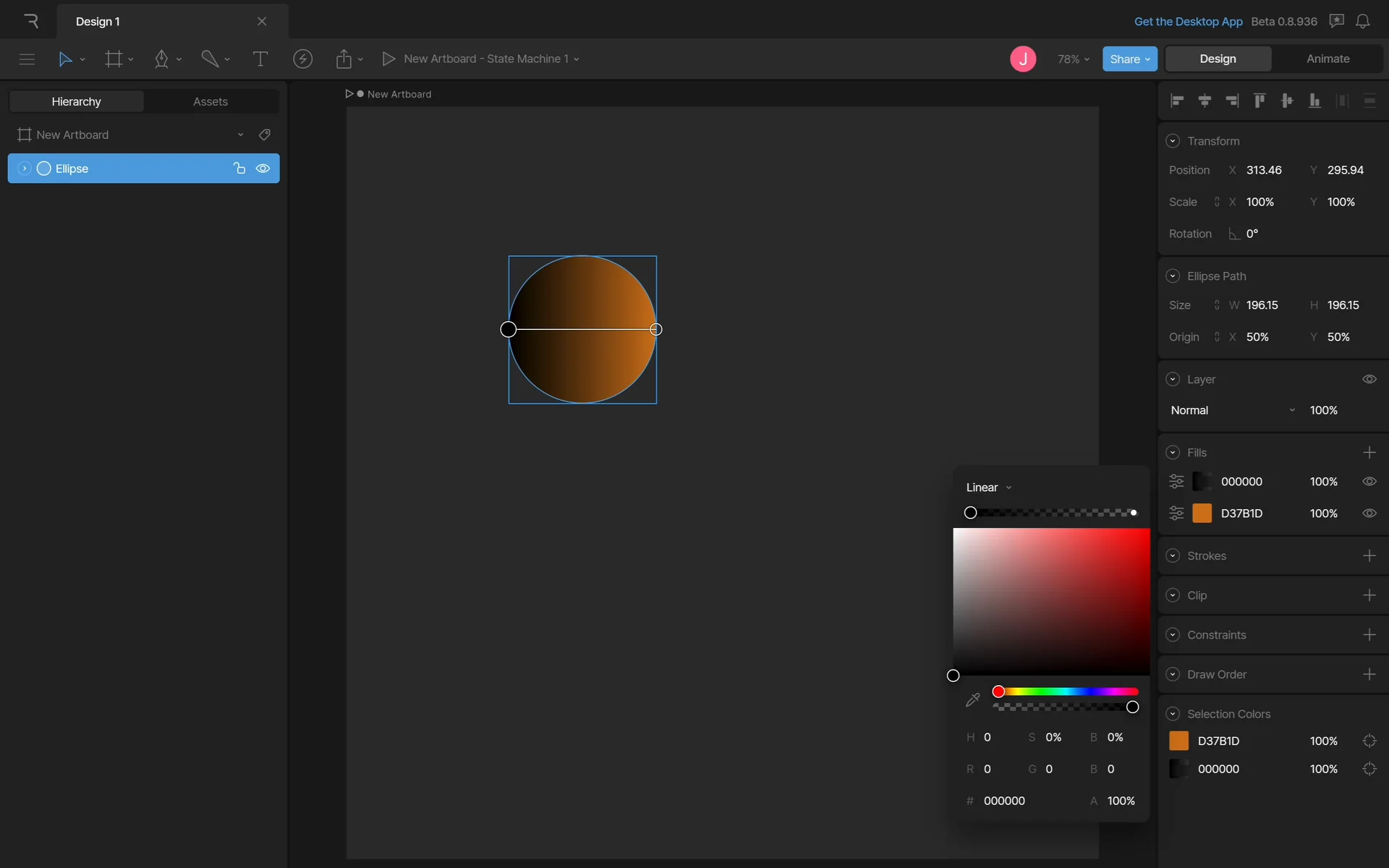Click the Artboard frame tool
The width and height of the screenshot is (1389, 868).
[x=114, y=59]
